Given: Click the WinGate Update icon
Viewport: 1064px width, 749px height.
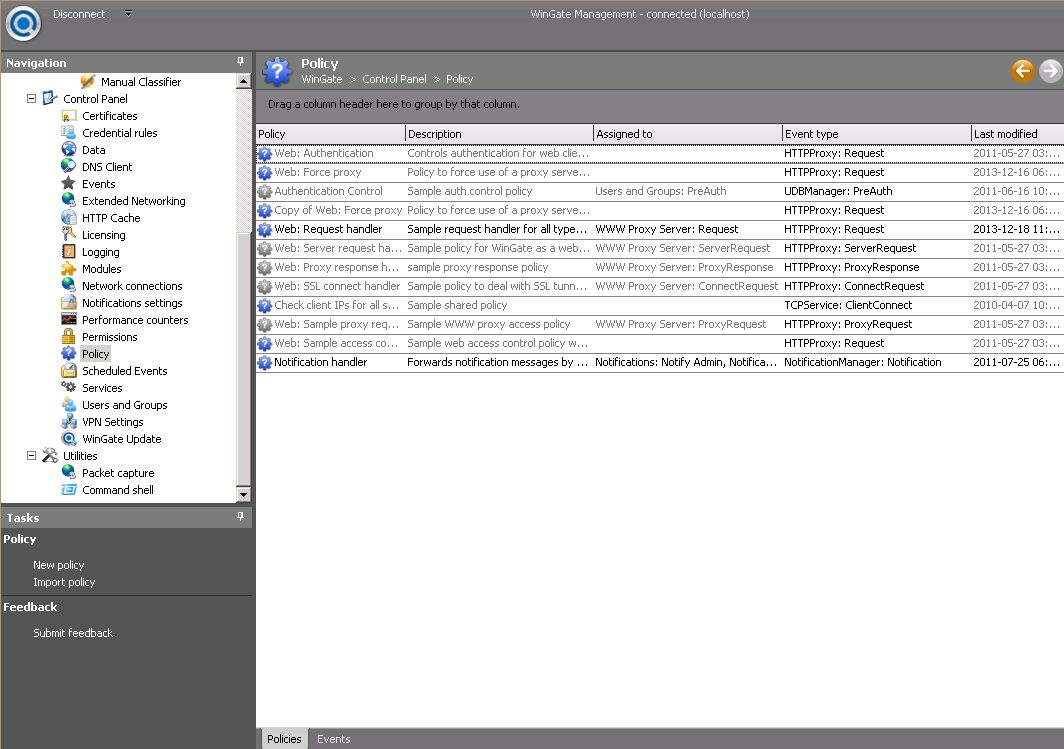Looking at the screenshot, I should (69, 438).
